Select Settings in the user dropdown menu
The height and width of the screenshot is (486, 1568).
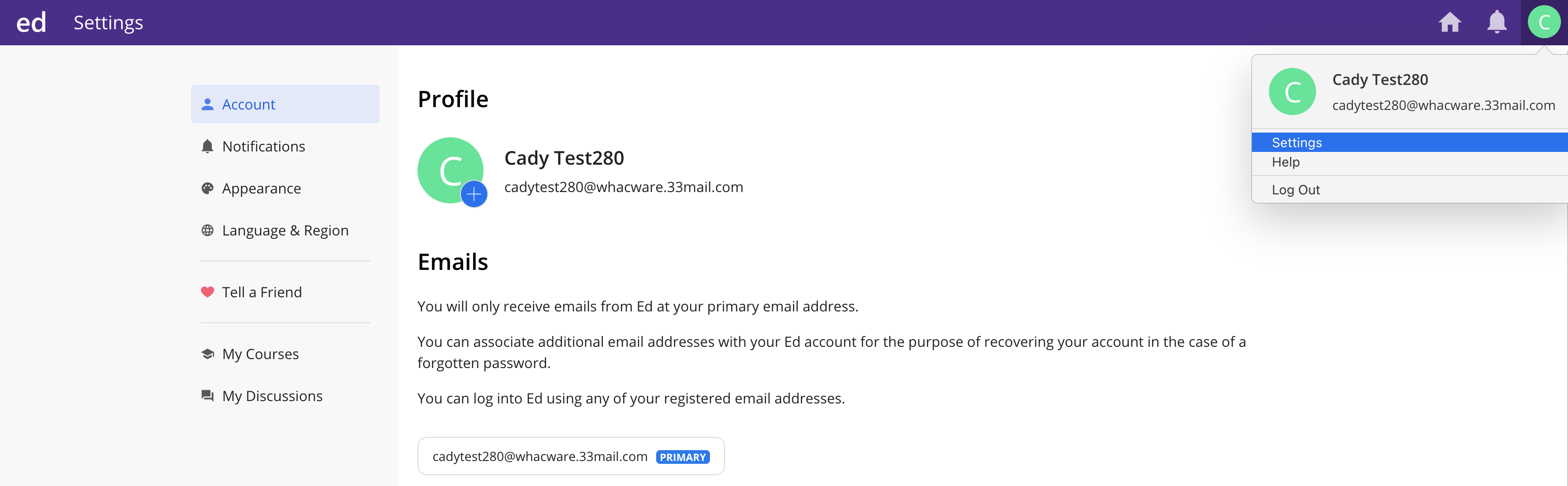(1296, 142)
